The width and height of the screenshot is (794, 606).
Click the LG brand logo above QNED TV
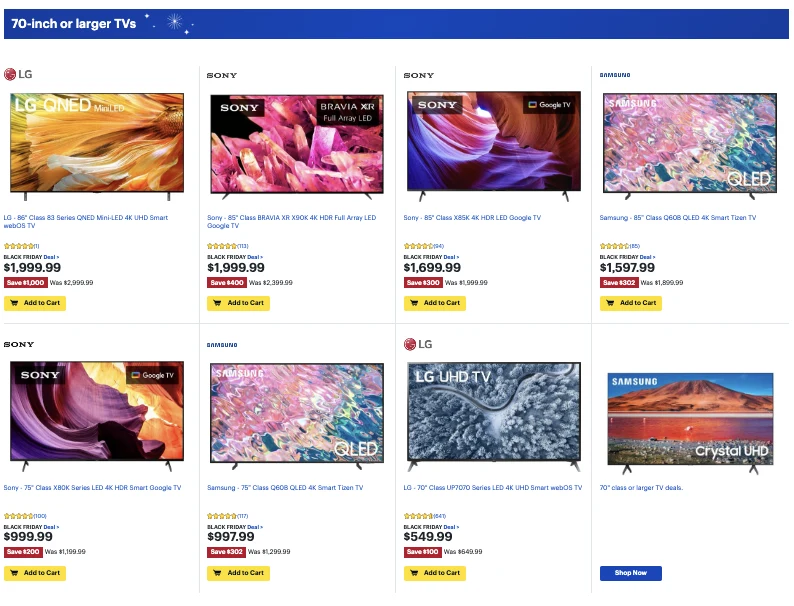click(18, 74)
